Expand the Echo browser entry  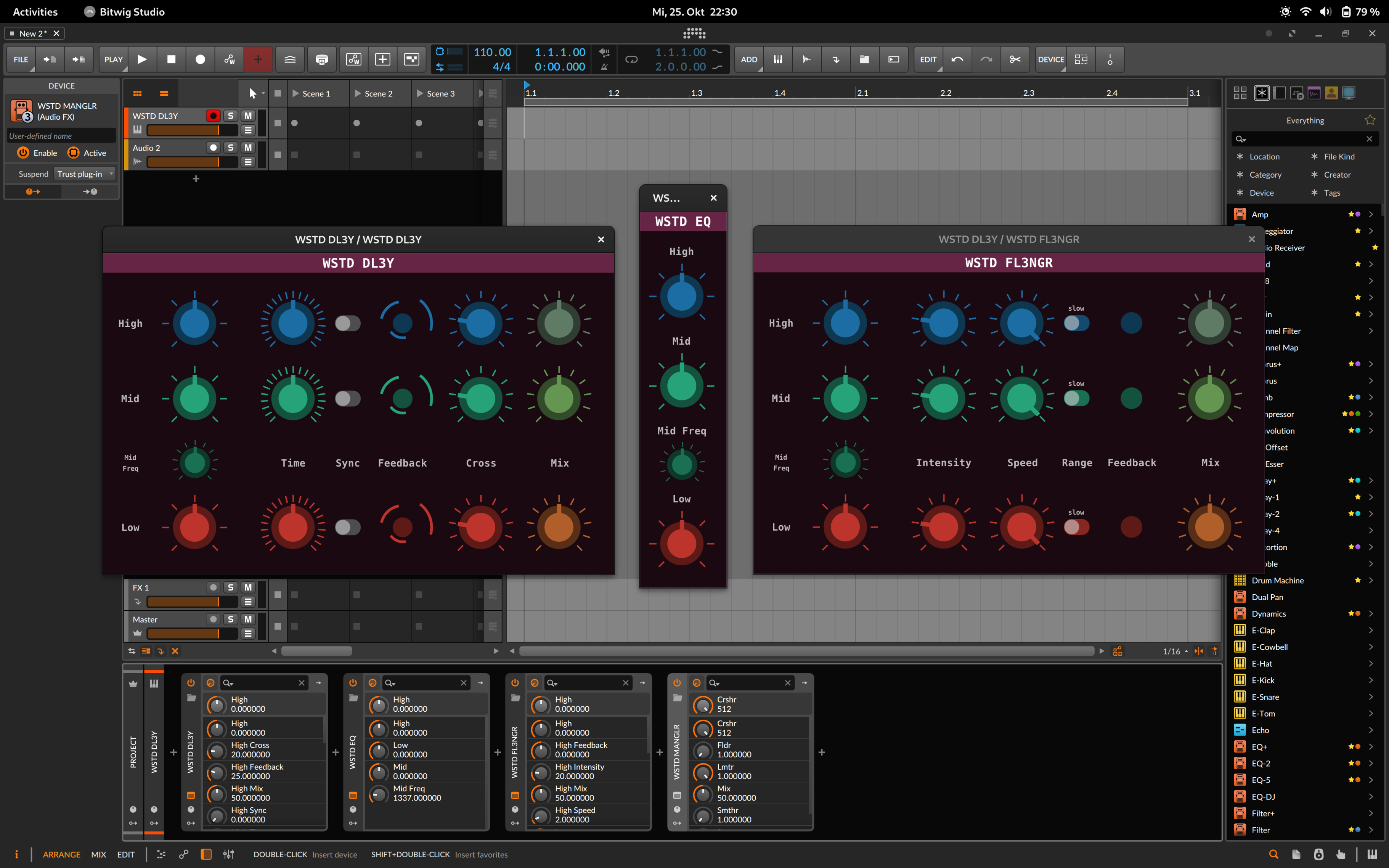point(1371,730)
